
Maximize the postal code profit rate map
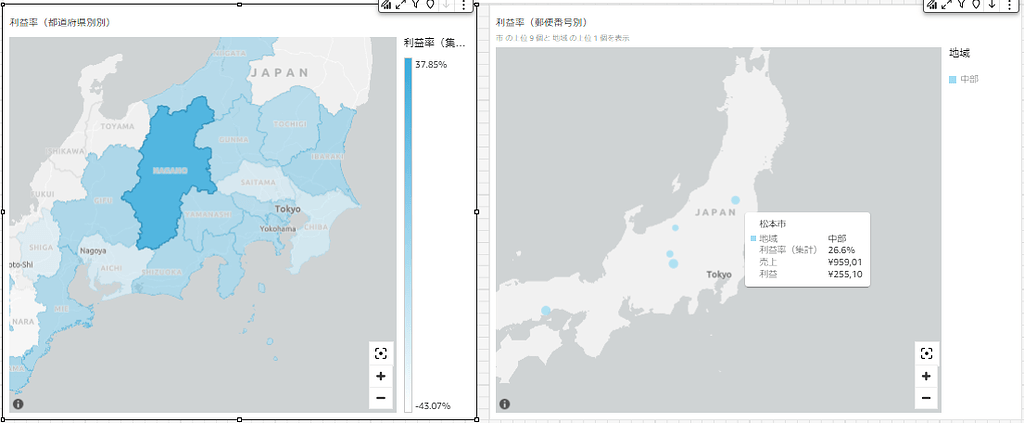947,5
